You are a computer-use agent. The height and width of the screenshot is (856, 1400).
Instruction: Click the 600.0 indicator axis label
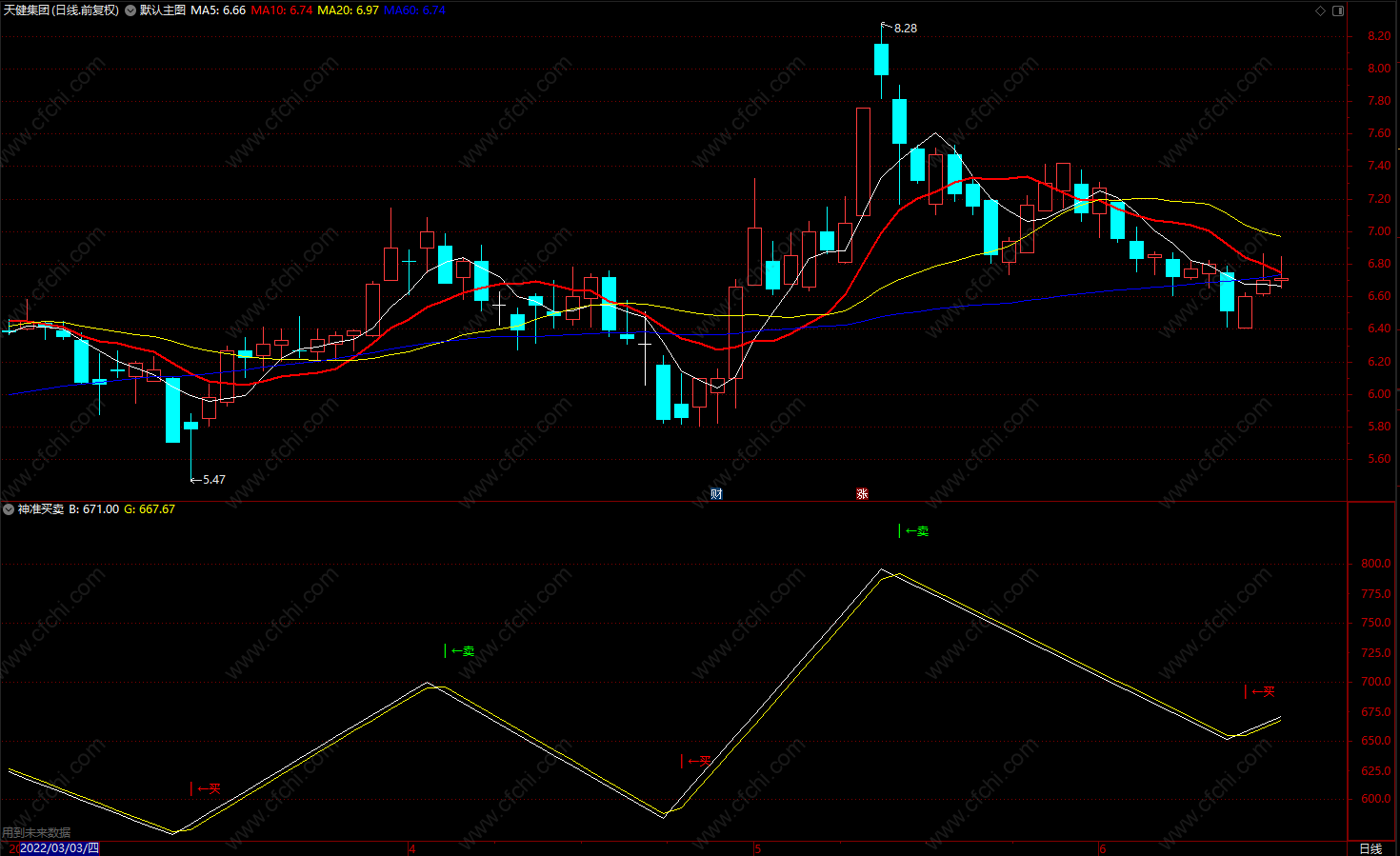point(1376,799)
